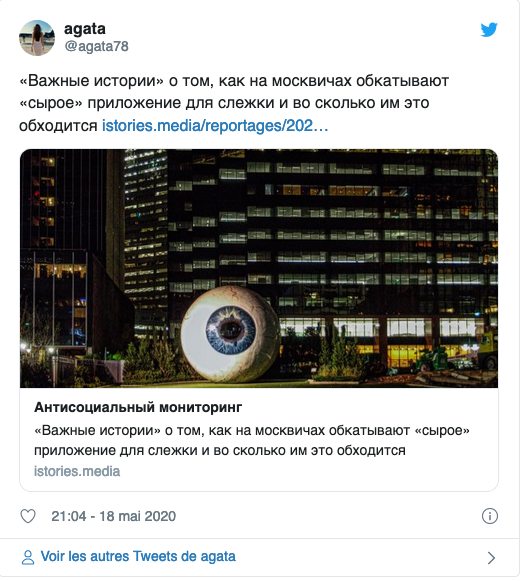Click the eyeball sculpture in the photo
525x581 pixels.
point(230,335)
